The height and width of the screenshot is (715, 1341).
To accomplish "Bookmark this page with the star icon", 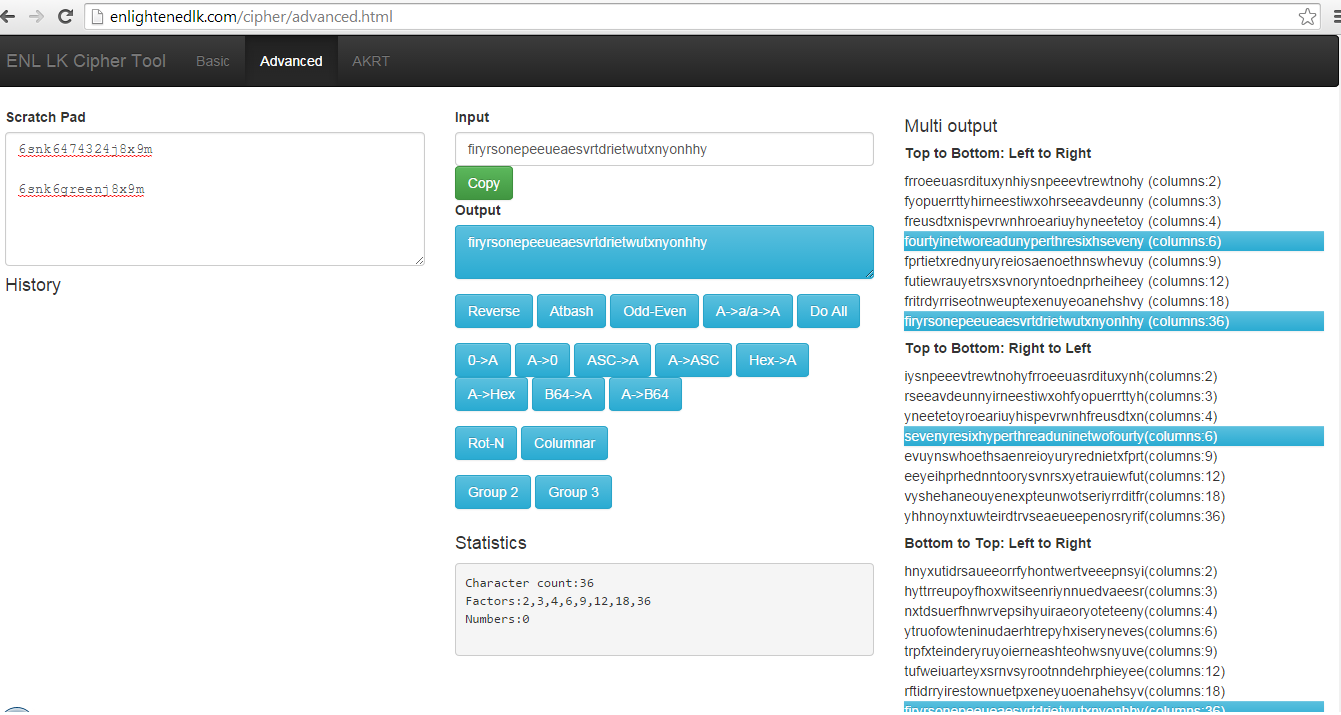I will tap(1307, 16).
